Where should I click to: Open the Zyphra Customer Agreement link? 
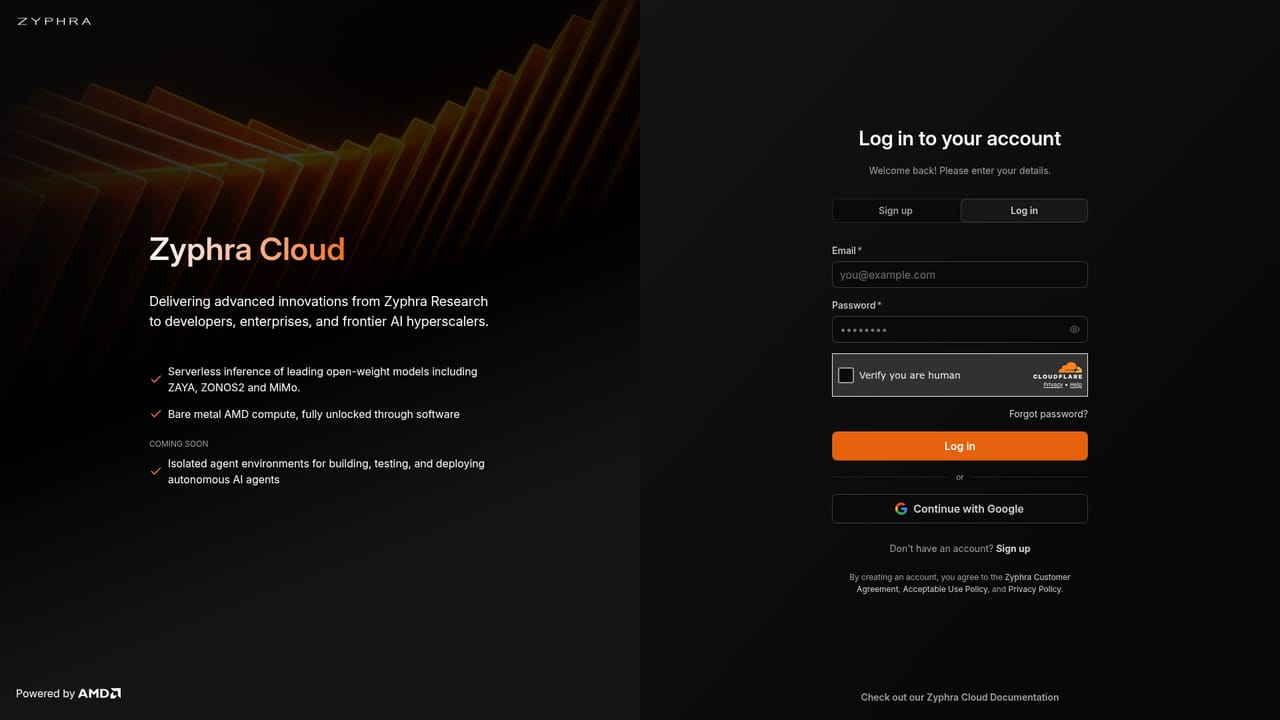pos(959,583)
